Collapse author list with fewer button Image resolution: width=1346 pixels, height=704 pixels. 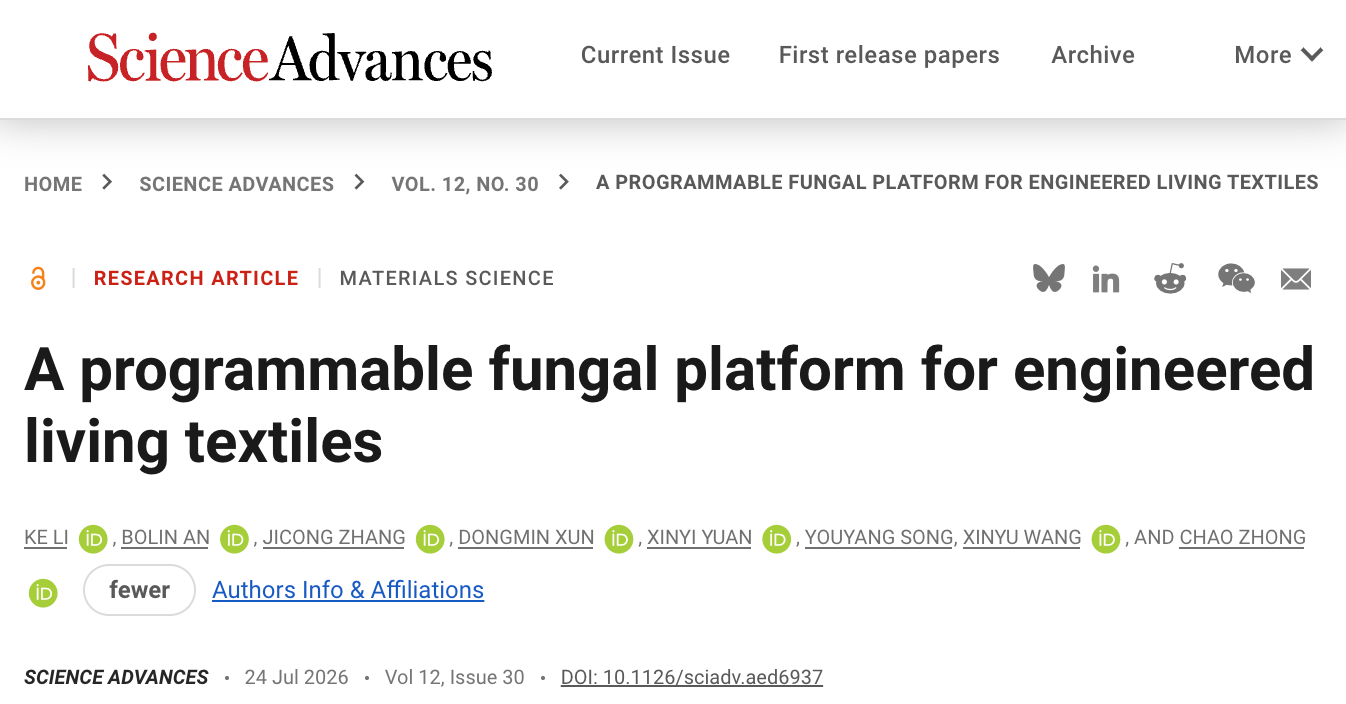pos(139,590)
